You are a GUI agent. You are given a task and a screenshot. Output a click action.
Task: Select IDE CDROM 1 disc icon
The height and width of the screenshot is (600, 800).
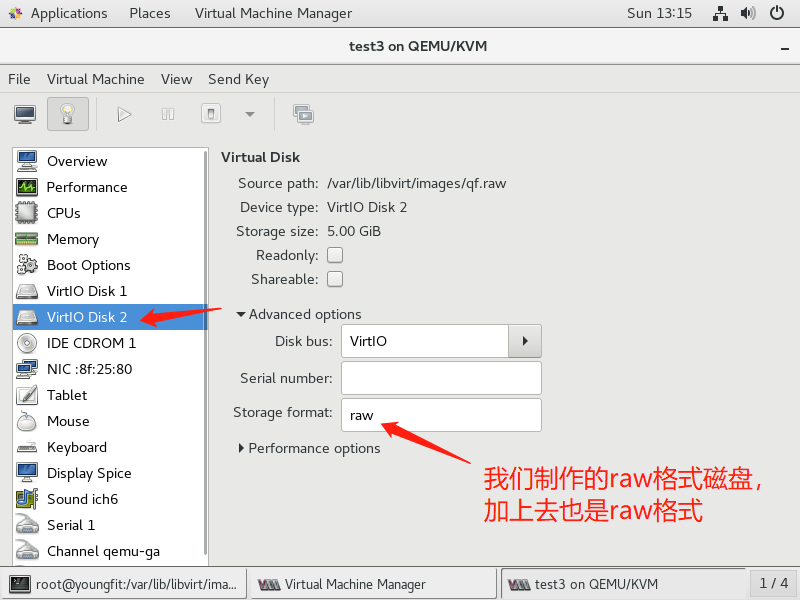(x=27, y=343)
